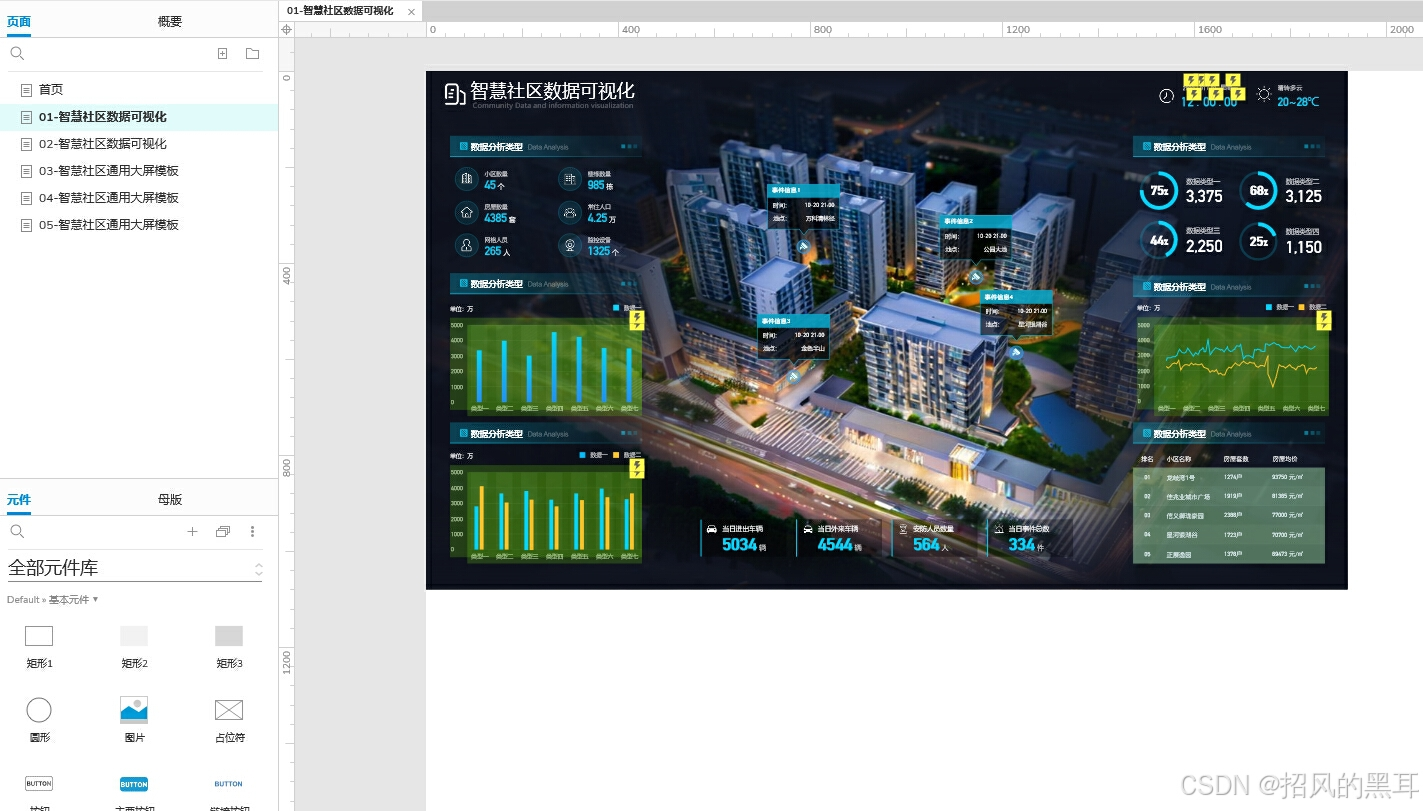Select the 2,250 value beside 数据类型三
The height and width of the screenshot is (811, 1423).
coord(1204,247)
